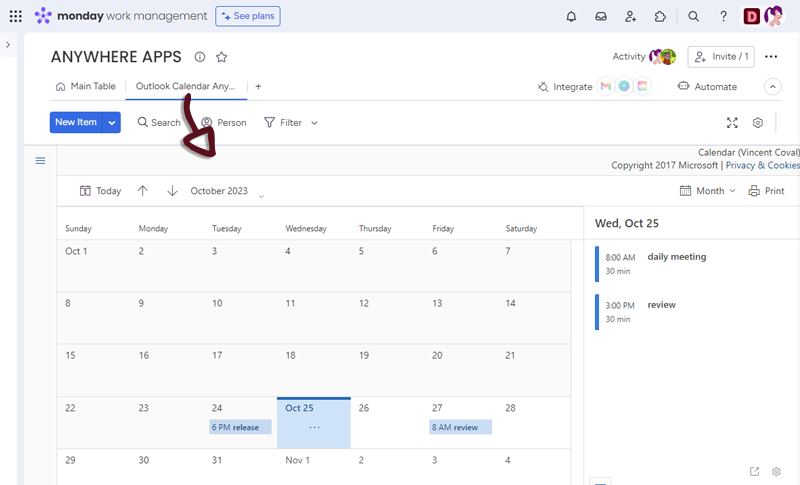Screen dimensions: 800x485
Task: Add board to favorites with star icon
Action: 222,57
